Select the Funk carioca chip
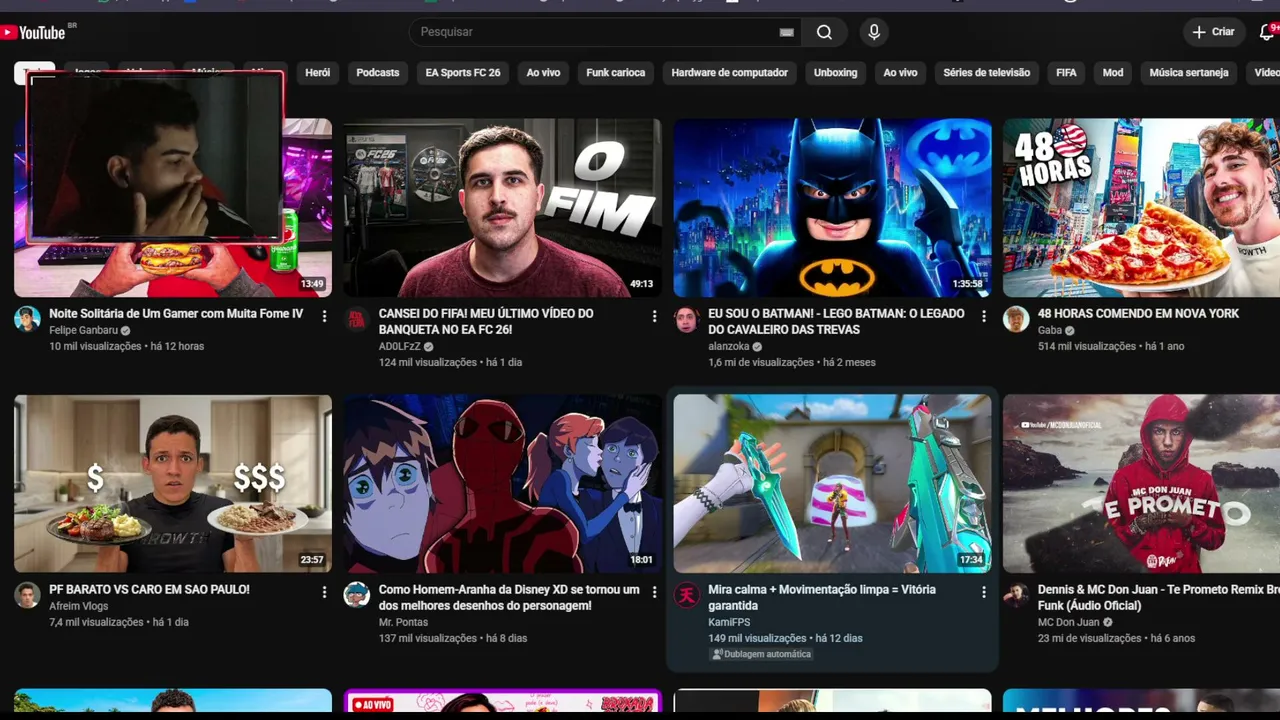 [616, 73]
